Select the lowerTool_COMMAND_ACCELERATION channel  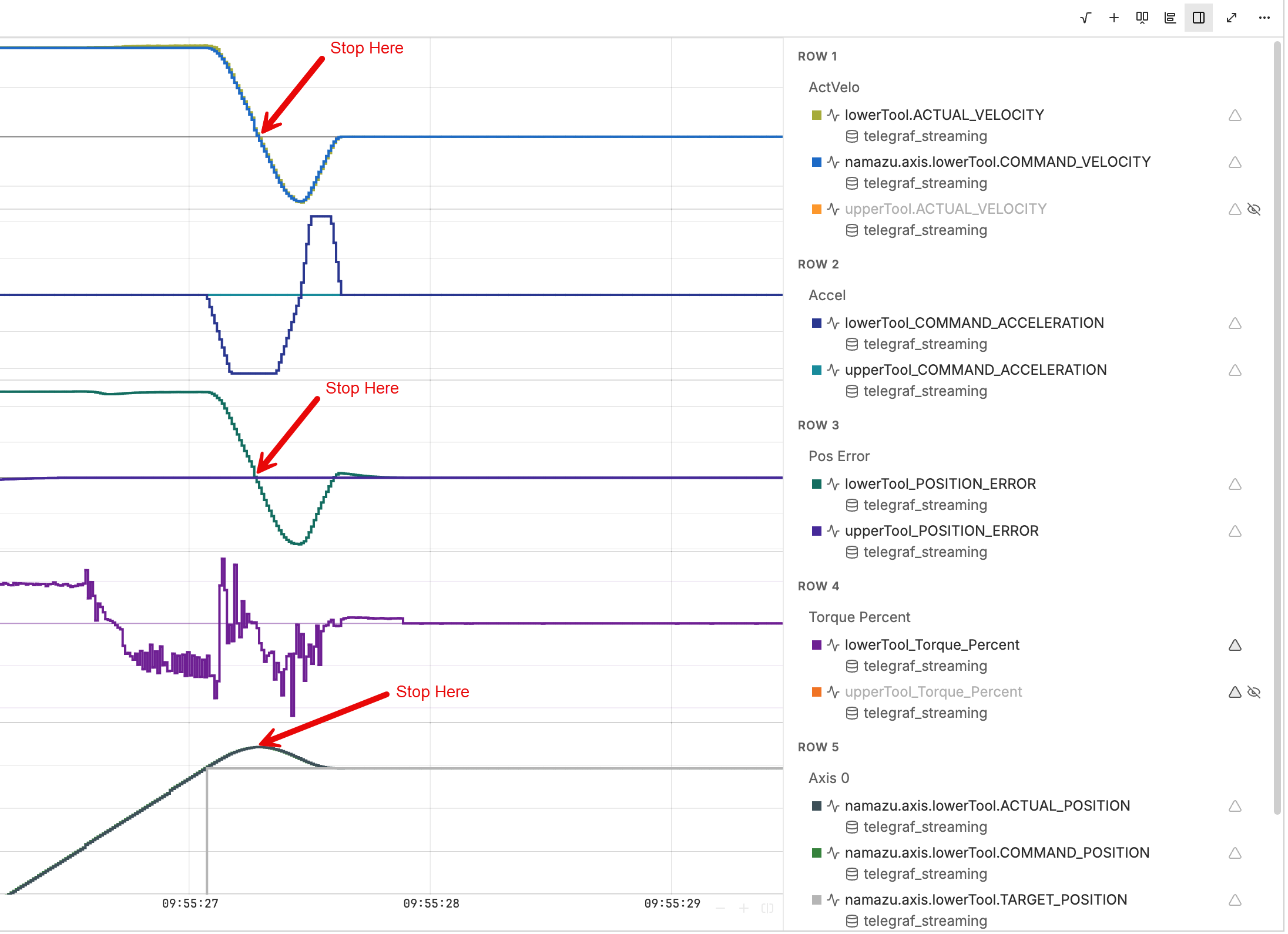coord(974,323)
